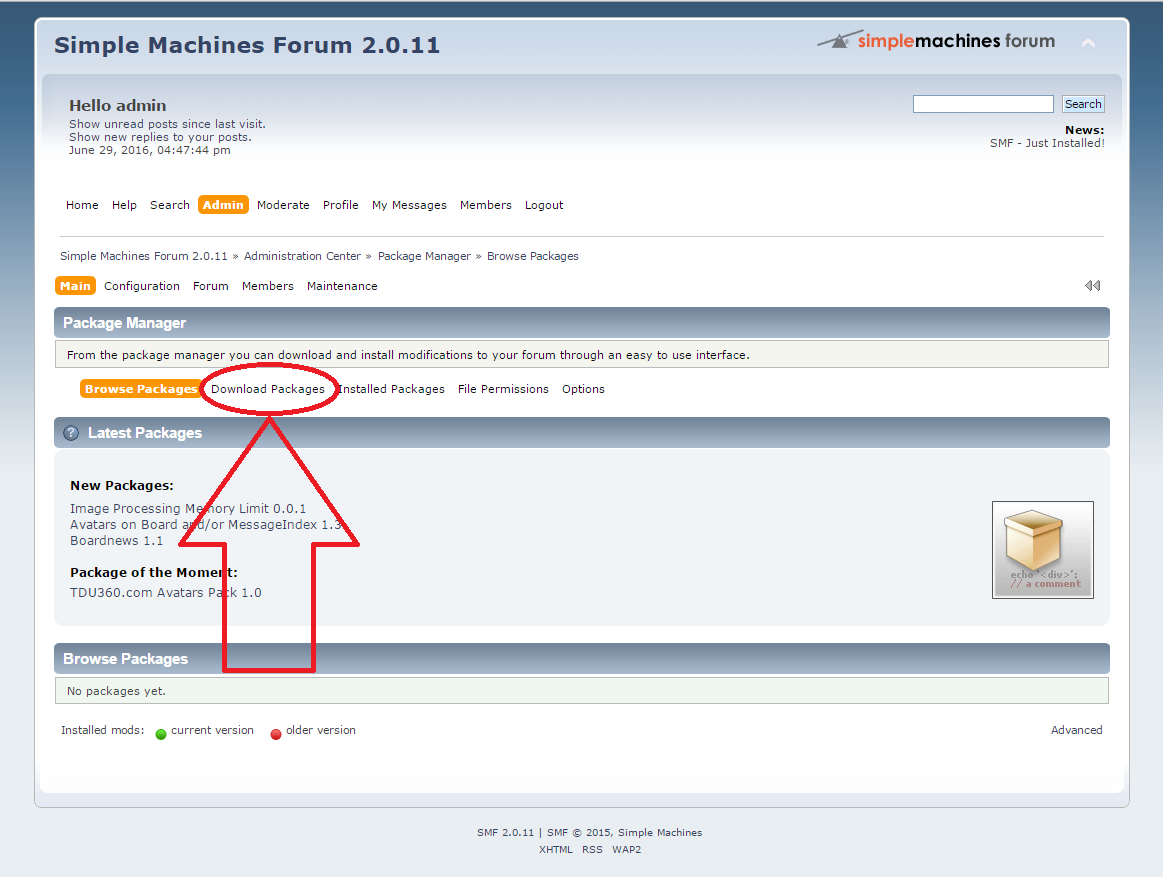This screenshot has height=877, width=1163.
Task: Open the Admin menu item
Action: [x=223, y=204]
